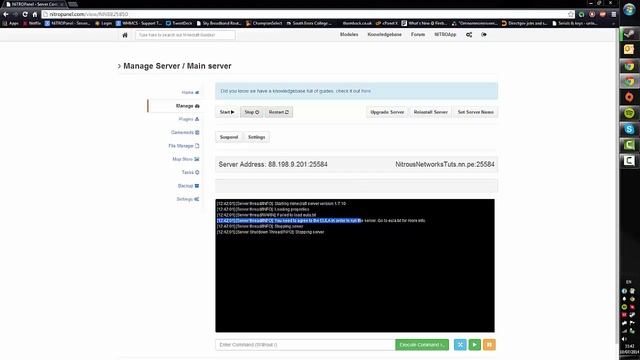This screenshot has width=640, height=360.
Task: Open the Modules navigation link
Action: click(x=349, y=35)
